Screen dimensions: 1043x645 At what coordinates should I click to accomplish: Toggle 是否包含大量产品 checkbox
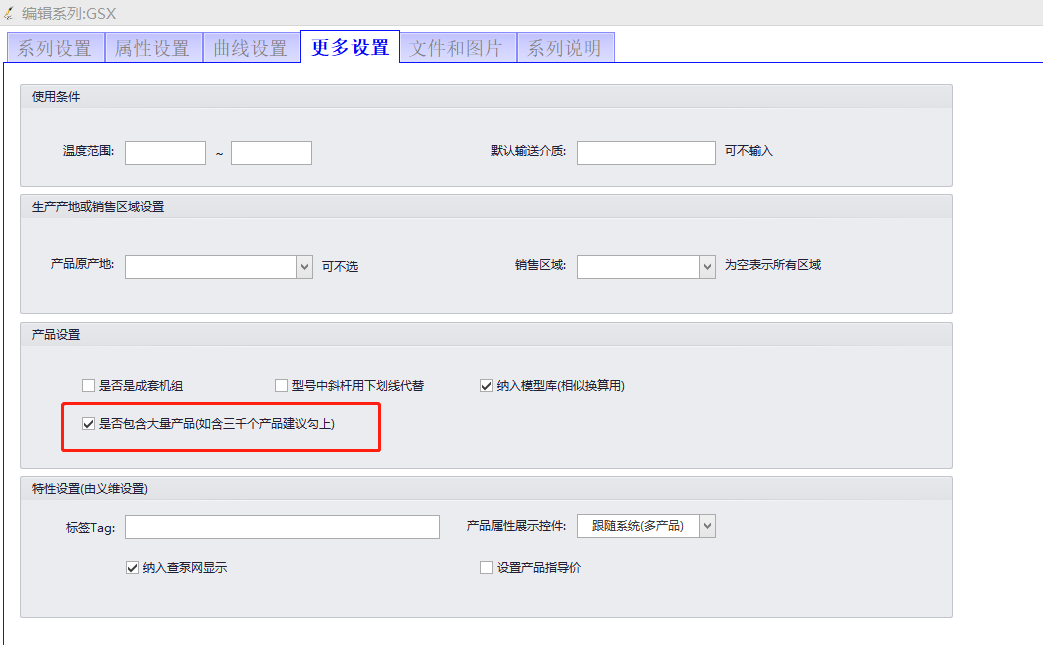(88, 424)
